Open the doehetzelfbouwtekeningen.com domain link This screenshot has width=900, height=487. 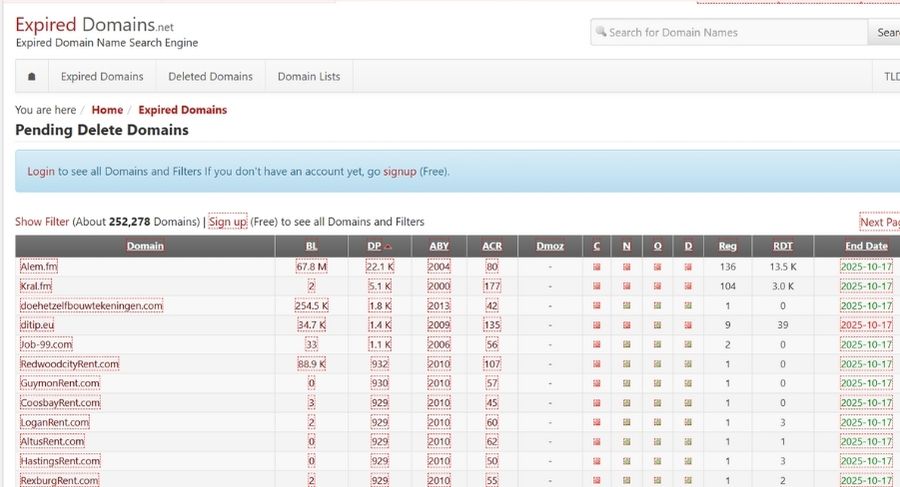91,306
